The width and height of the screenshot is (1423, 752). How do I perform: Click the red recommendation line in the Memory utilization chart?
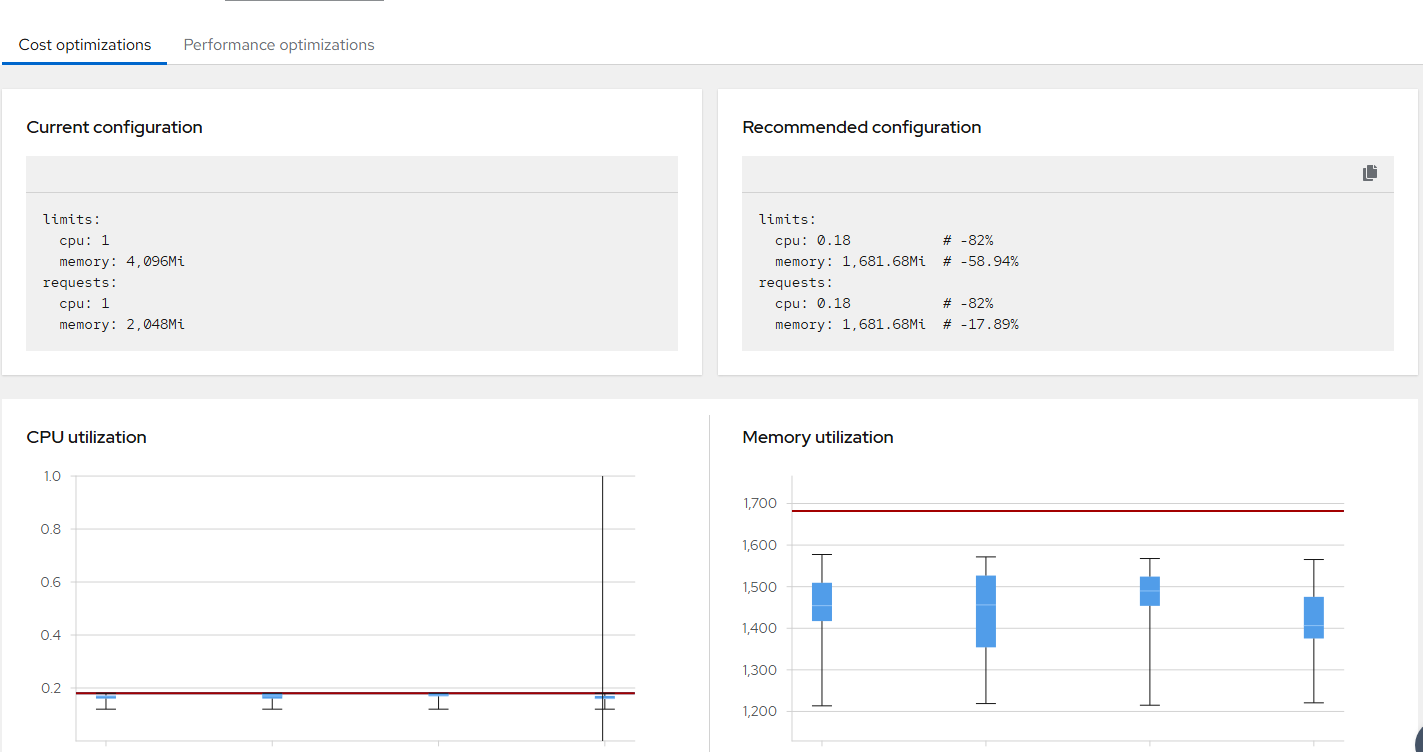pos(1067,511)
